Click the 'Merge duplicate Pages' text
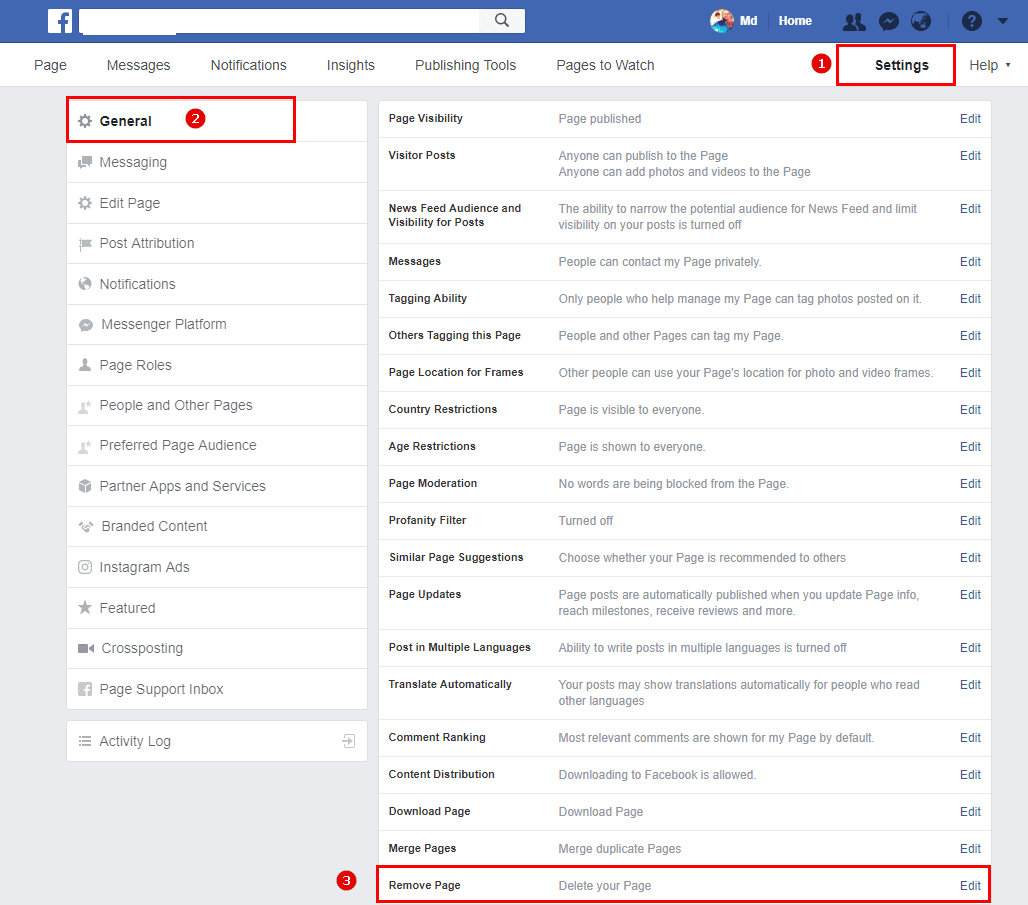The image size is (1028, 905). pos(620,849)
